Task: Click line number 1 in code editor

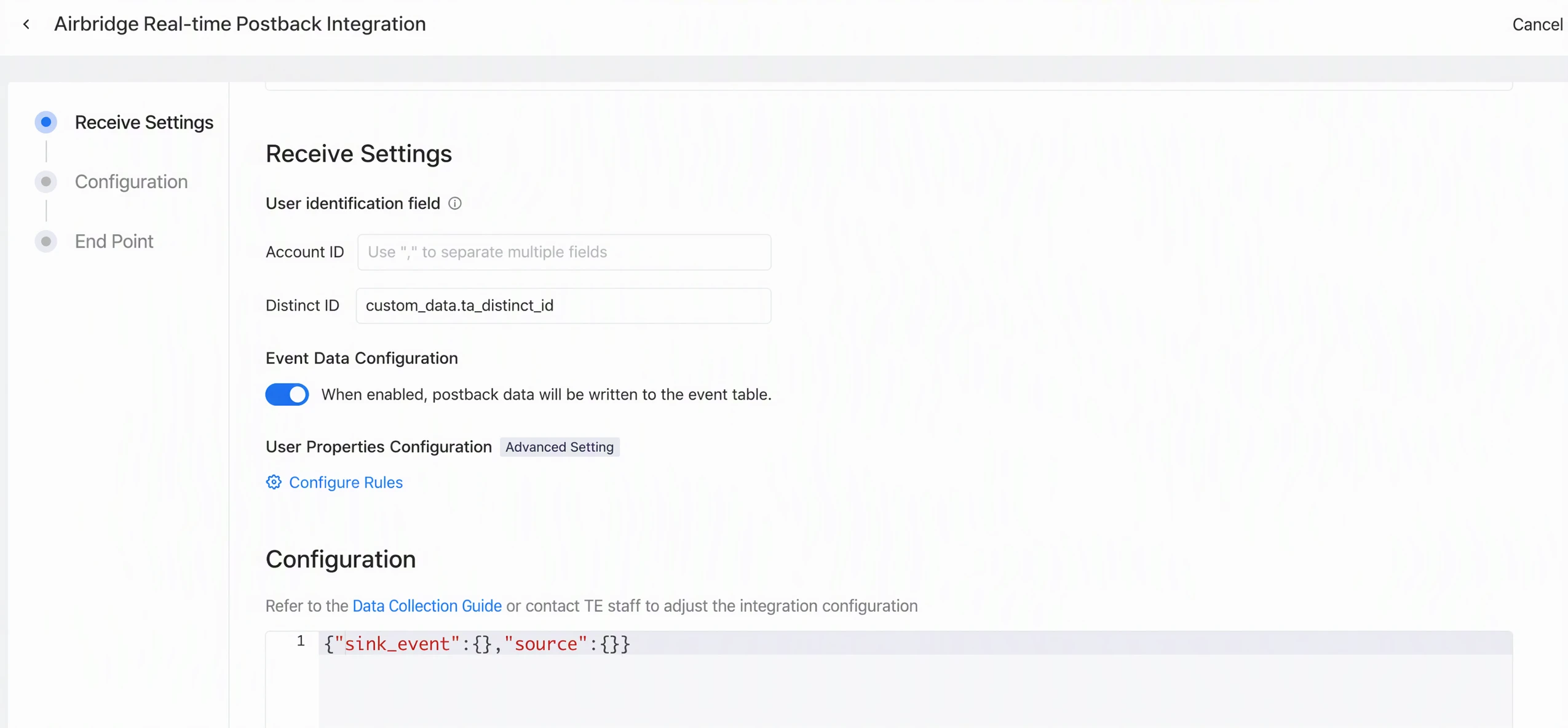Action: click(300, 641)
